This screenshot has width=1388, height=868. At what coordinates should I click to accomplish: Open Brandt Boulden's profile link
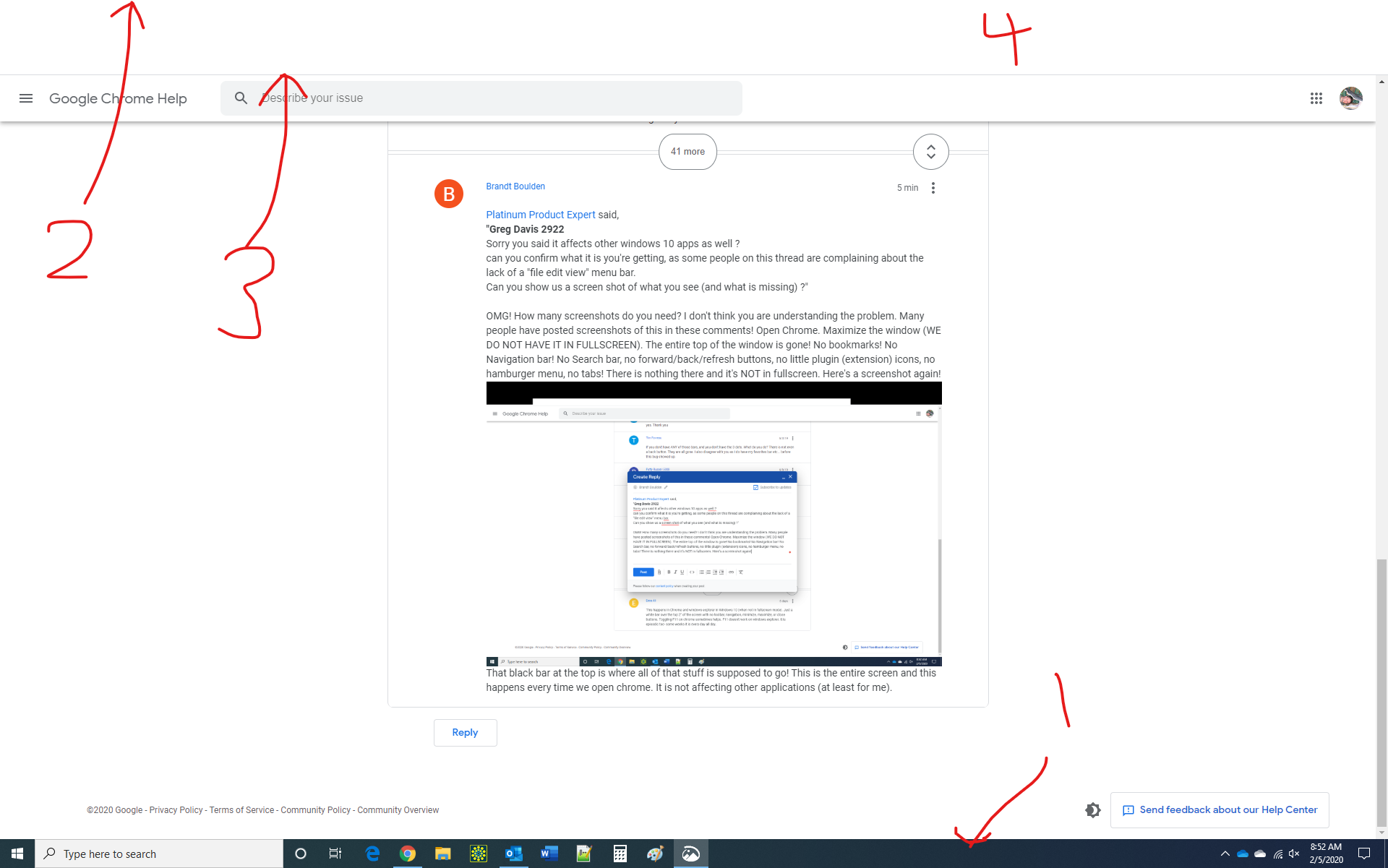[515, 186]
